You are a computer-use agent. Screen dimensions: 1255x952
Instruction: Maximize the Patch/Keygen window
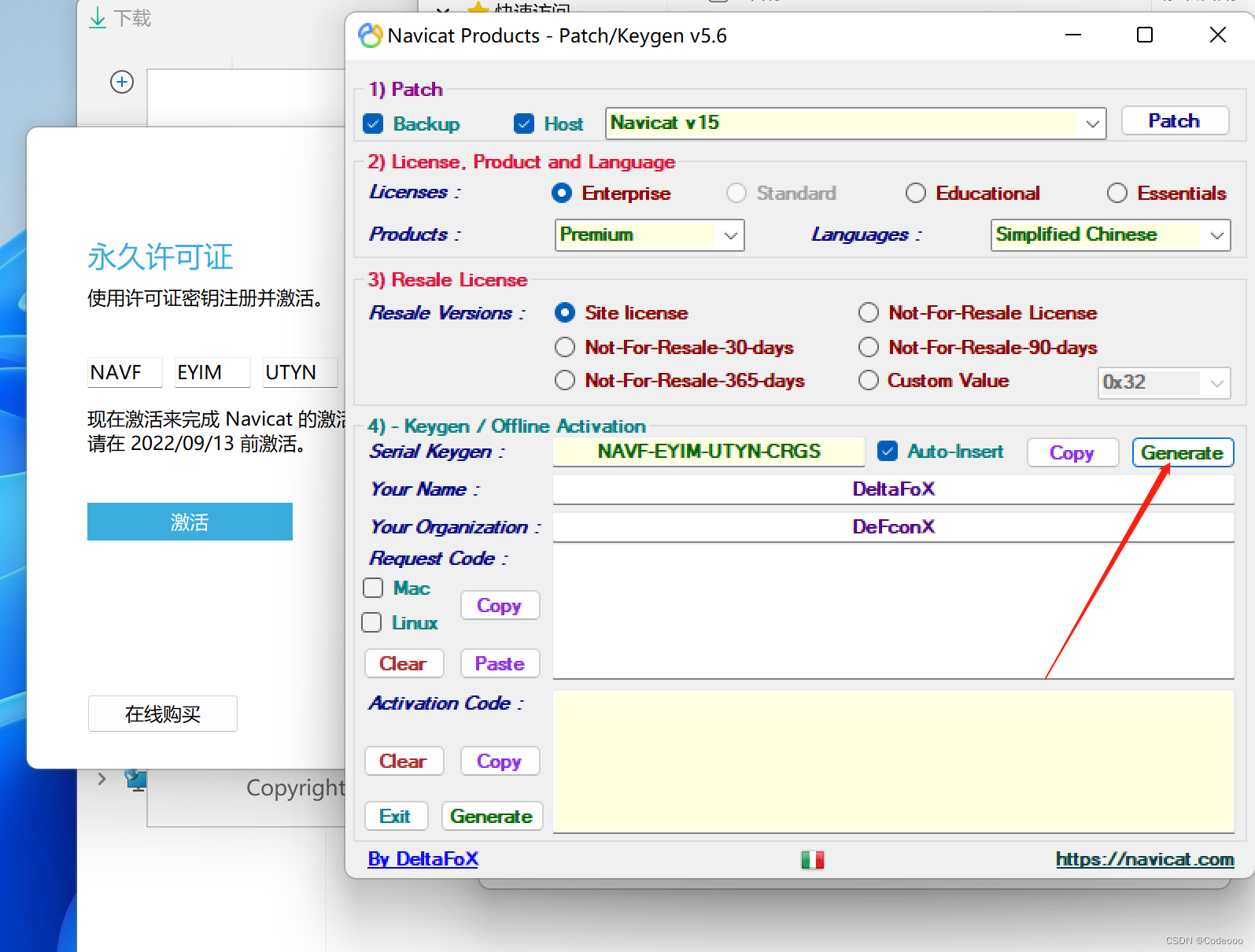pos(1145,35)
